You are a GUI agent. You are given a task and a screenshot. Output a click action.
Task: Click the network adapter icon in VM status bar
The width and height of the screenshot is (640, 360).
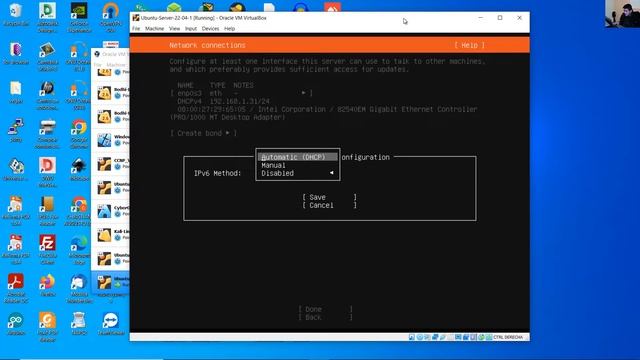(x=435, y=337)
